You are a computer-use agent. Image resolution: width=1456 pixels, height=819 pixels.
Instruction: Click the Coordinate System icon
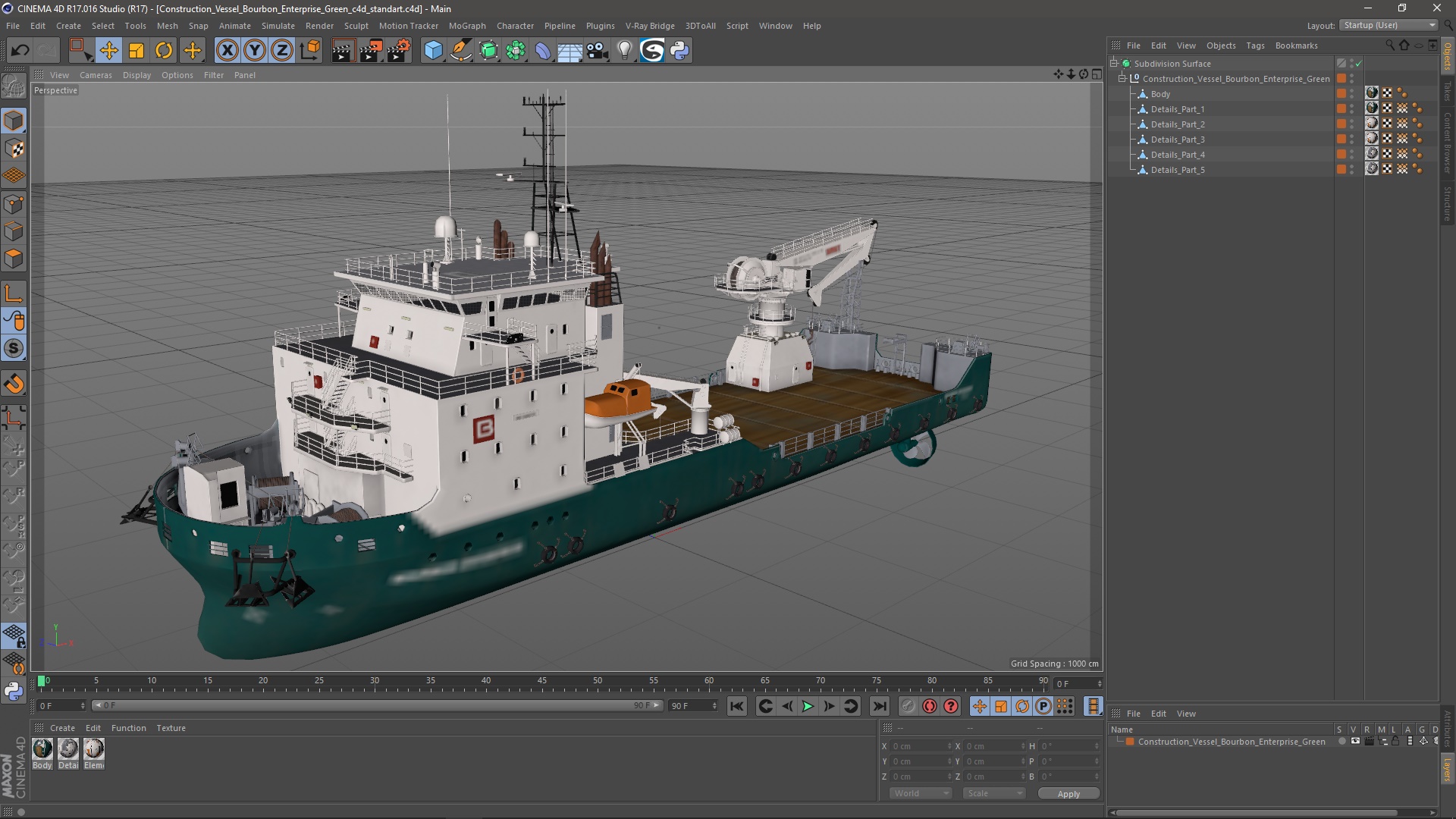pos(310,51)
